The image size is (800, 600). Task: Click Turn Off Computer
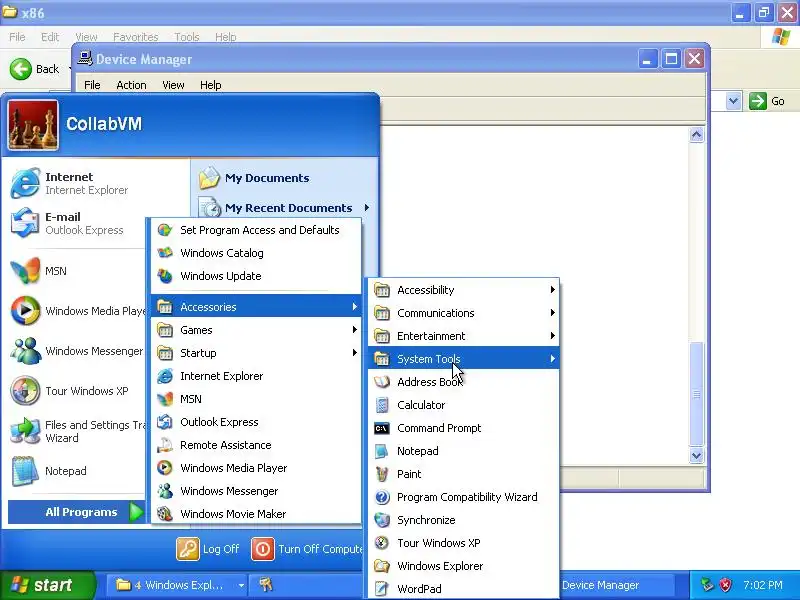[308, 549]
